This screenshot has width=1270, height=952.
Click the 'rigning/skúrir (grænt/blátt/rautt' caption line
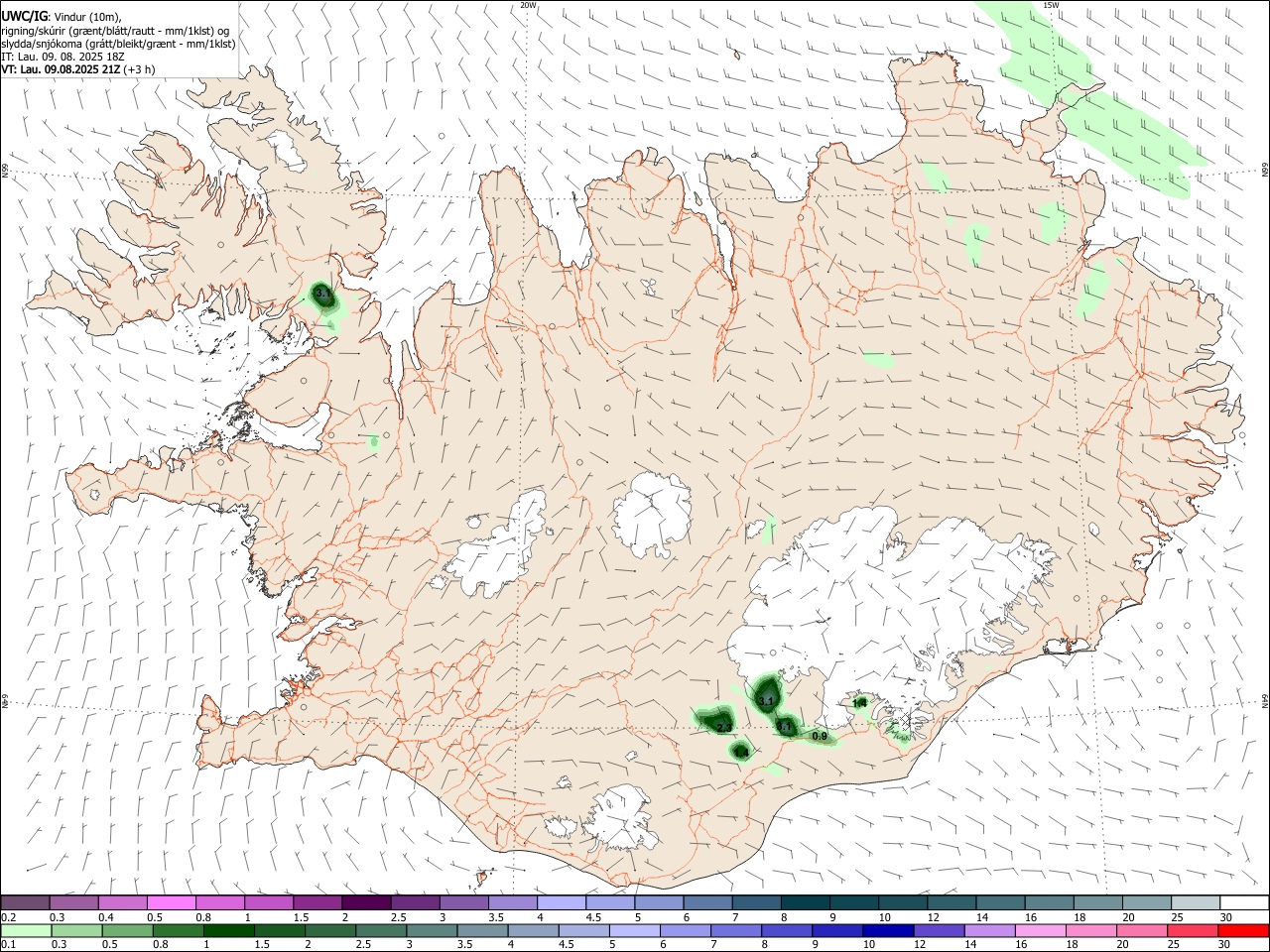pos(115,31)
